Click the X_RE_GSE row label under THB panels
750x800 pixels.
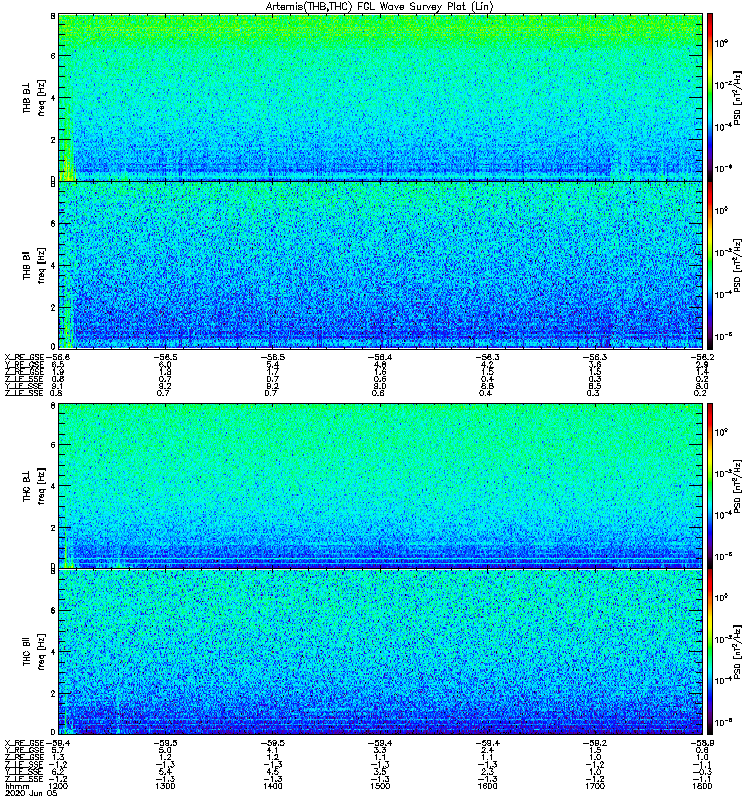click(24, 357)
